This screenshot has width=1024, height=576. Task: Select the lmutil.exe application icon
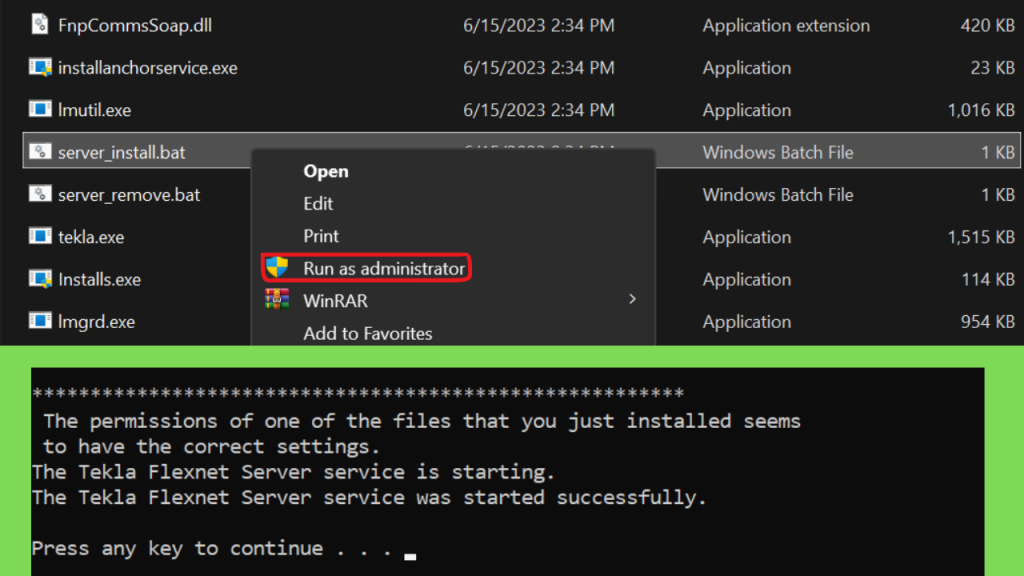tap(40, 109)
